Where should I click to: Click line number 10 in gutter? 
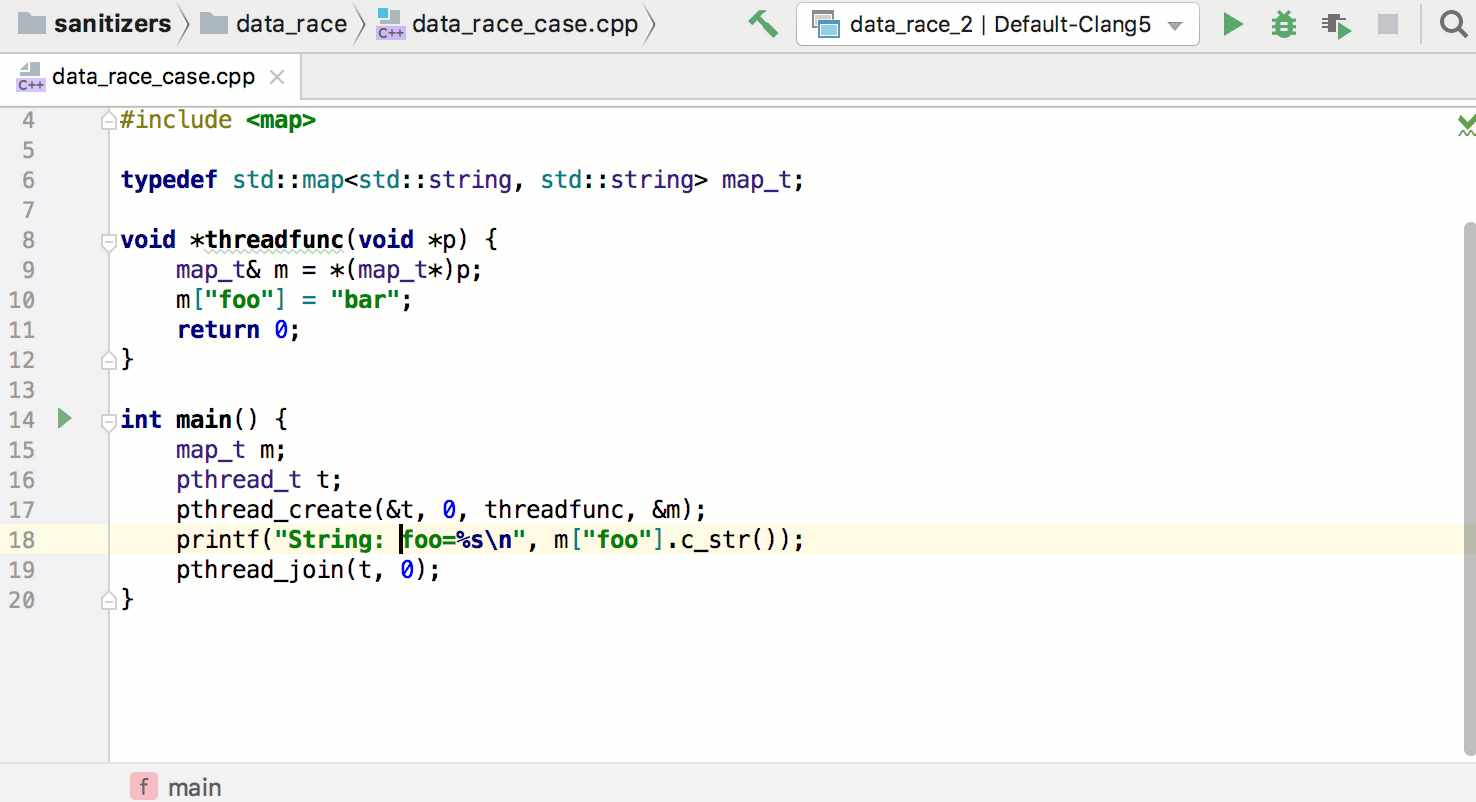click(x=22, y=300)
